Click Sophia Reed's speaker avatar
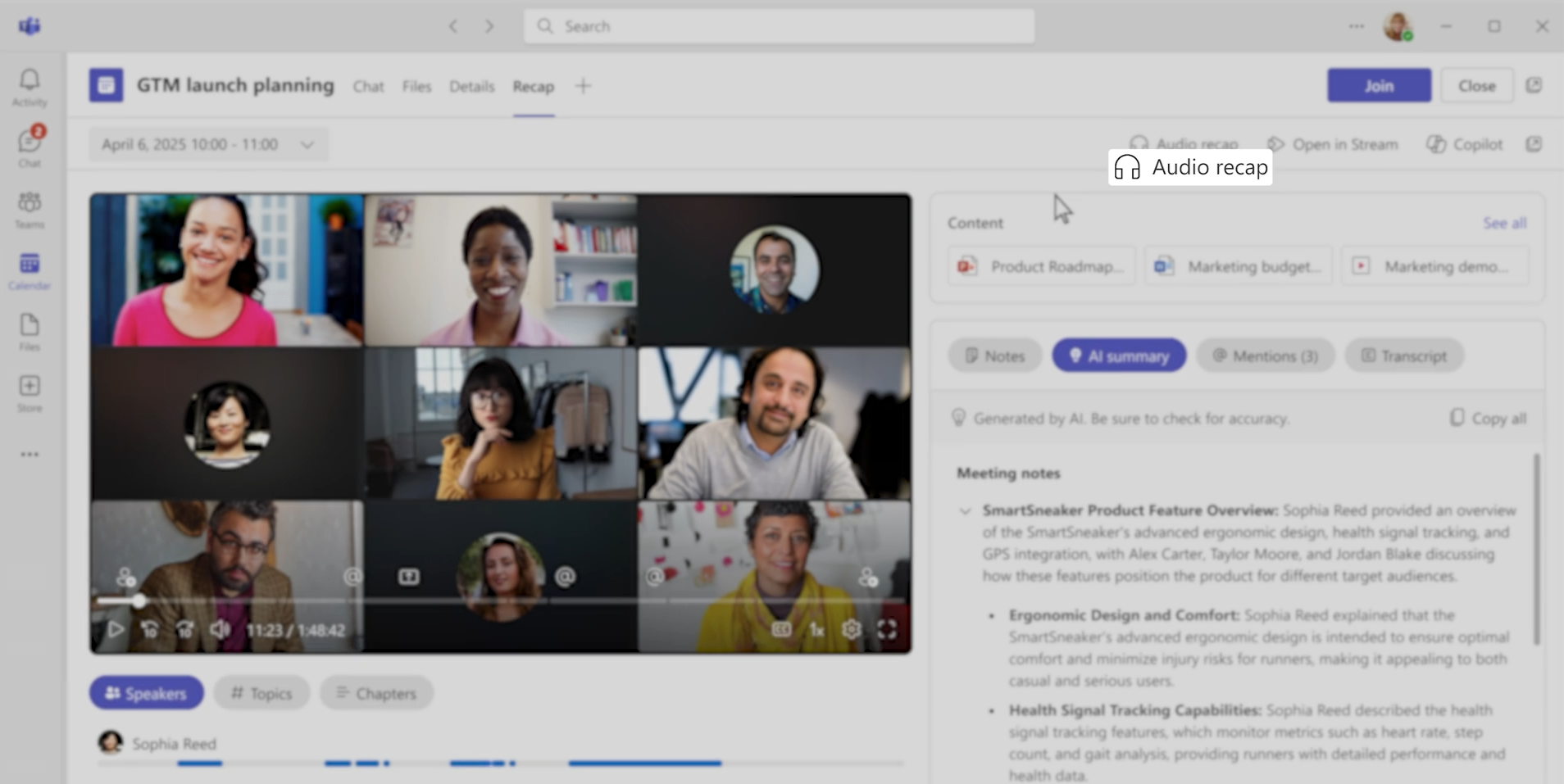 [111, 743]
